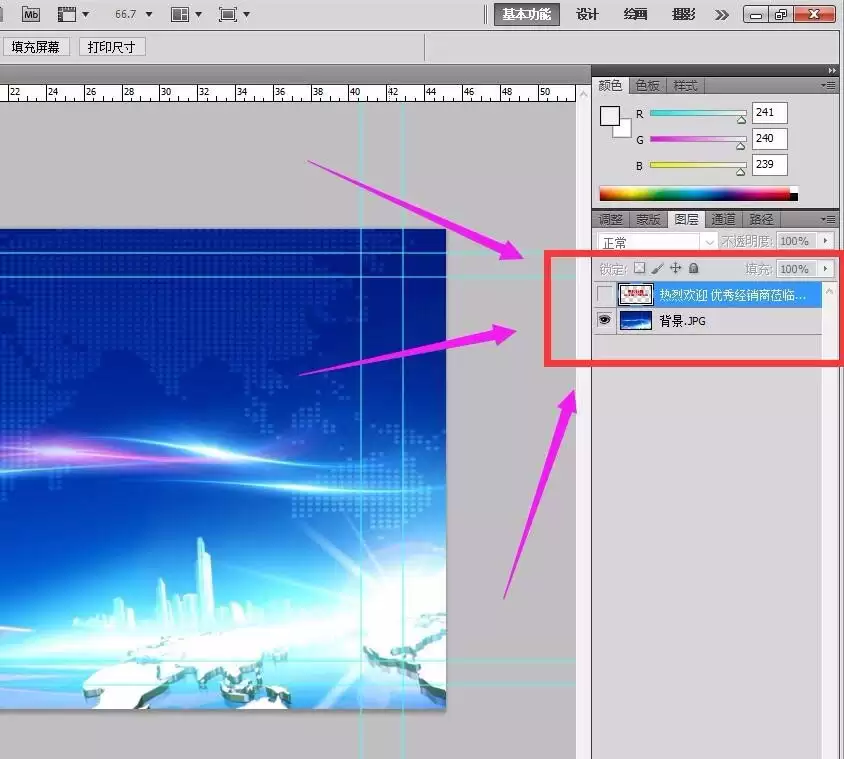Viewport: 844px width, 759px height.
Task: Open the 正常 blend mode dropdown
Action: 657,242
